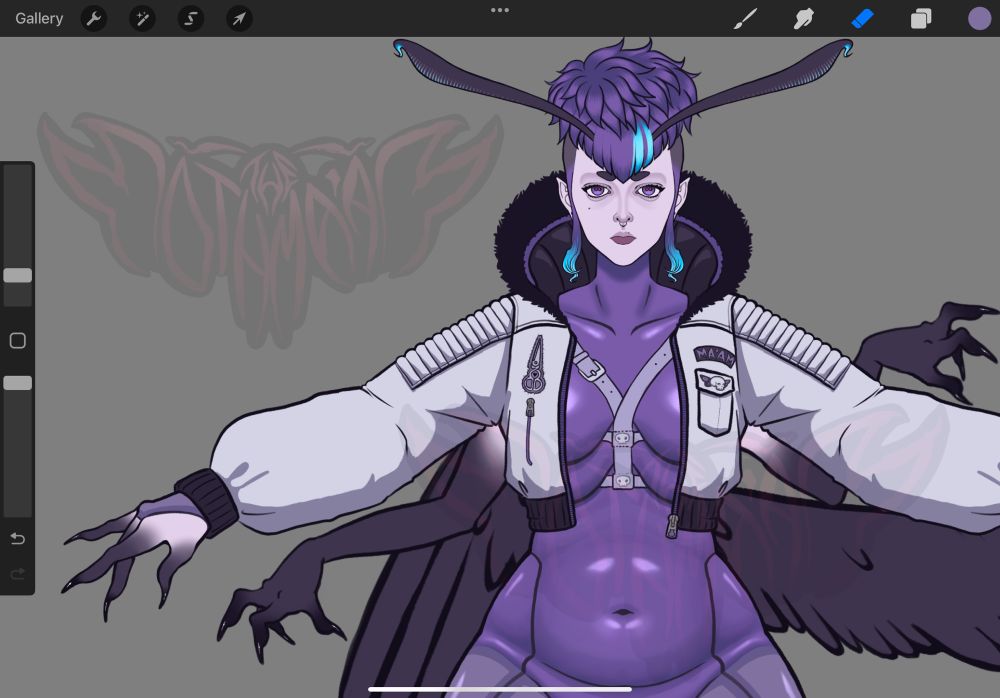
Task: Activate the Selection tool
Action: point(190,18)
